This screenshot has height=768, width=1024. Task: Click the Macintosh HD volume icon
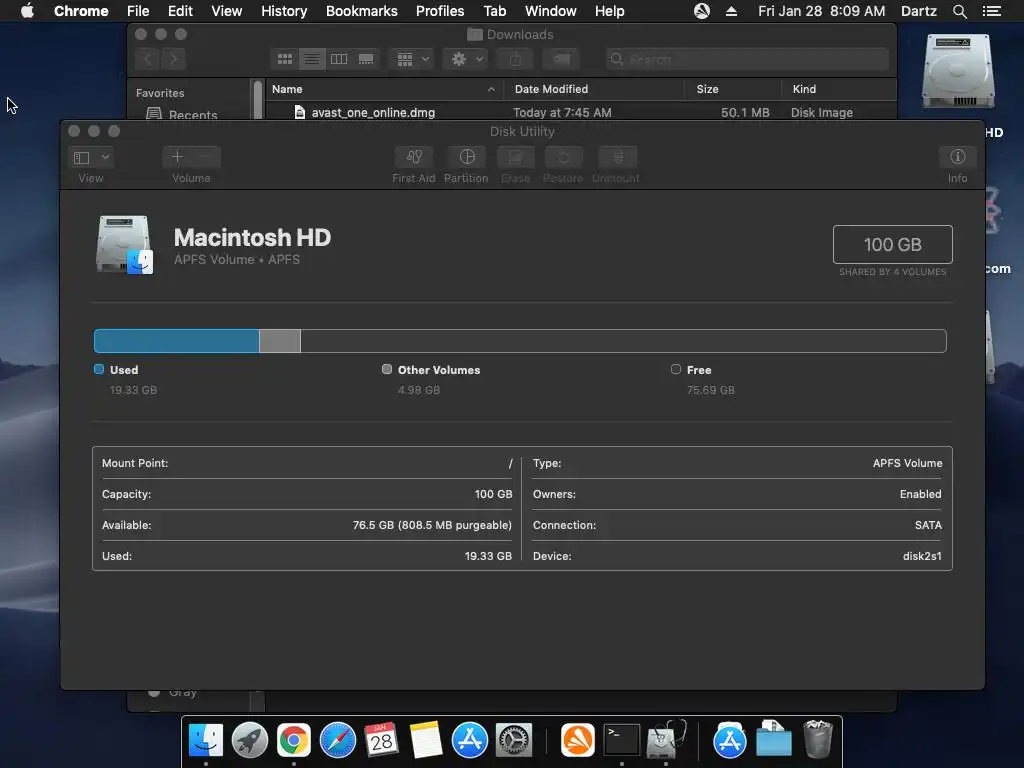(x=124, y=244)
